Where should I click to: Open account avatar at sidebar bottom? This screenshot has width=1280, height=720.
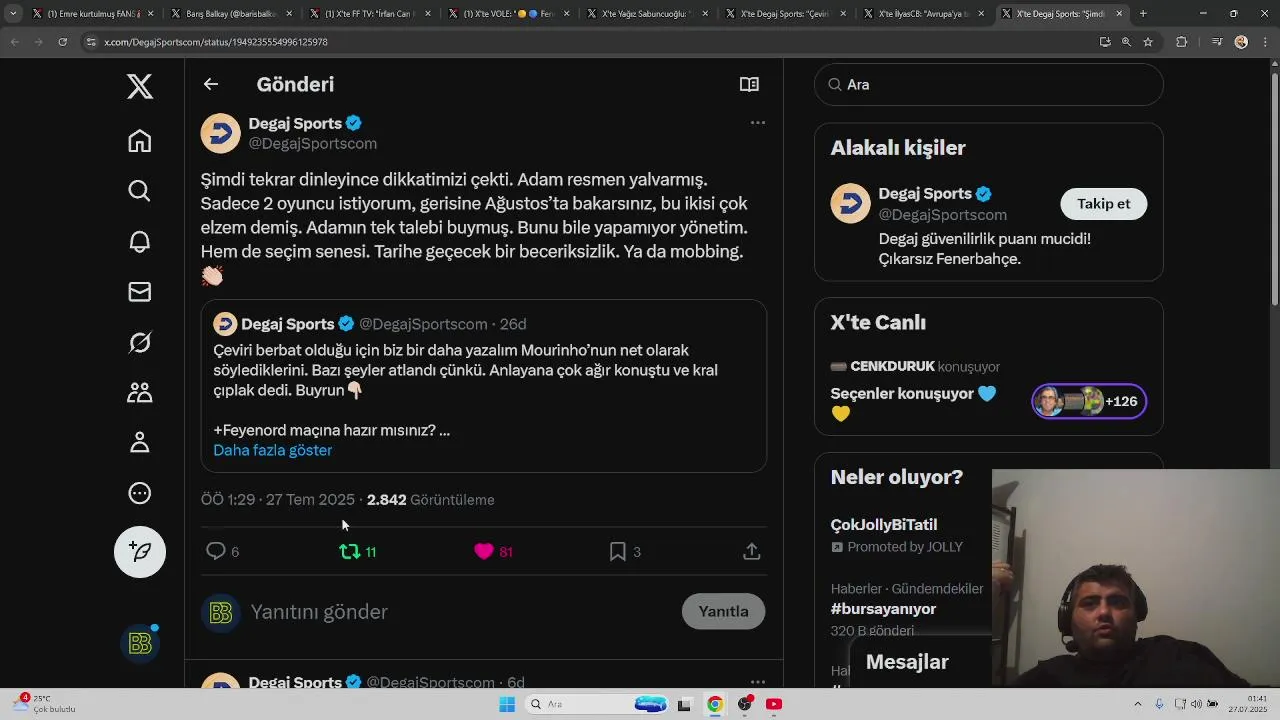click(140, 643)
